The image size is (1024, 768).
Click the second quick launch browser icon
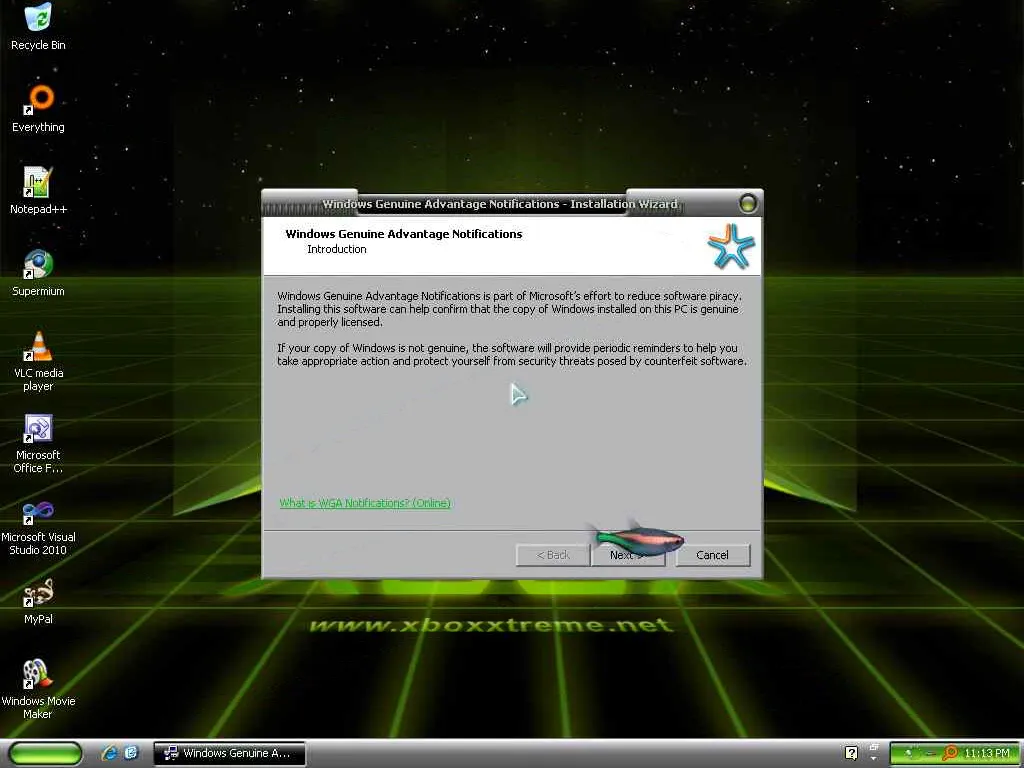(131, 753)
